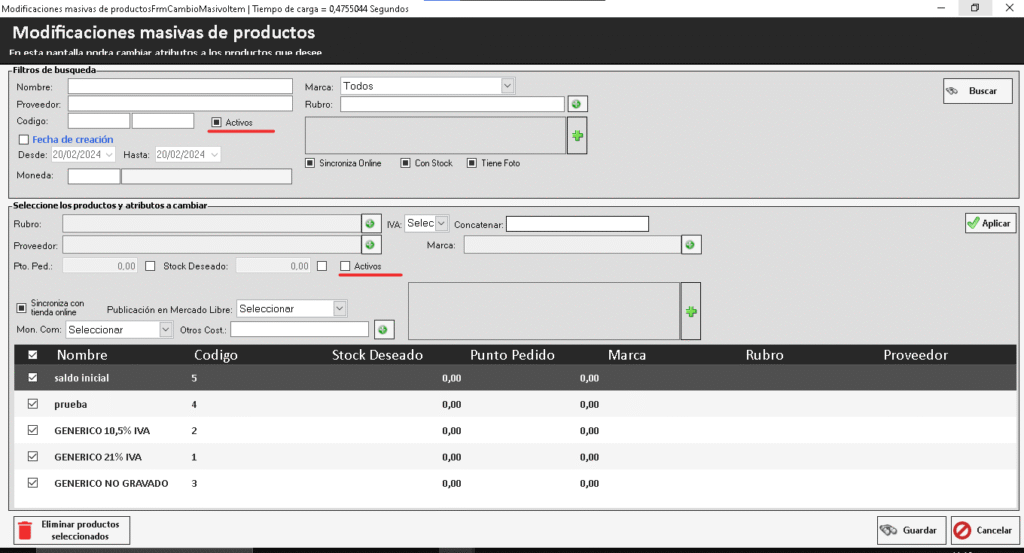The height and width of the screenshot is (553, 1024).
Task: Click Nombre column header in product table
Action: pyautogui.click(x=82, y=355)
